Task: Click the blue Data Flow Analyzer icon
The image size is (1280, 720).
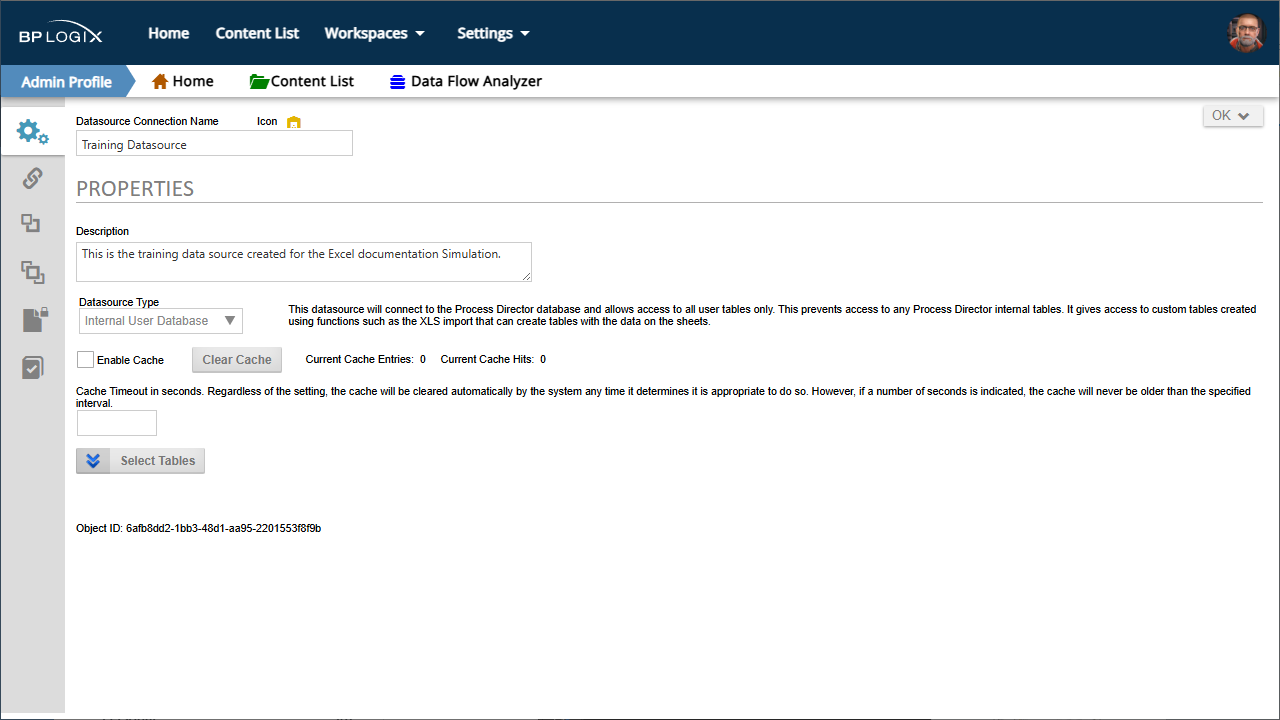Action: tap(398, 82)
